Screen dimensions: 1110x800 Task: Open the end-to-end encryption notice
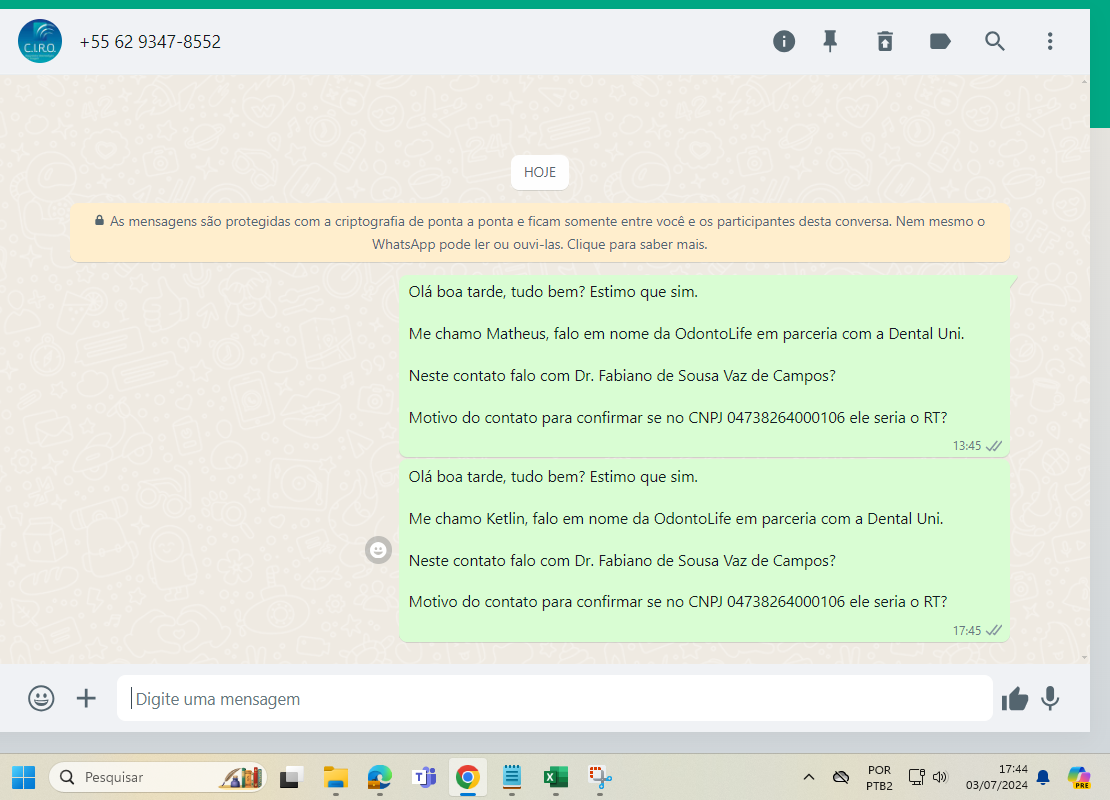pyautogui.click(x=539, y=233)
